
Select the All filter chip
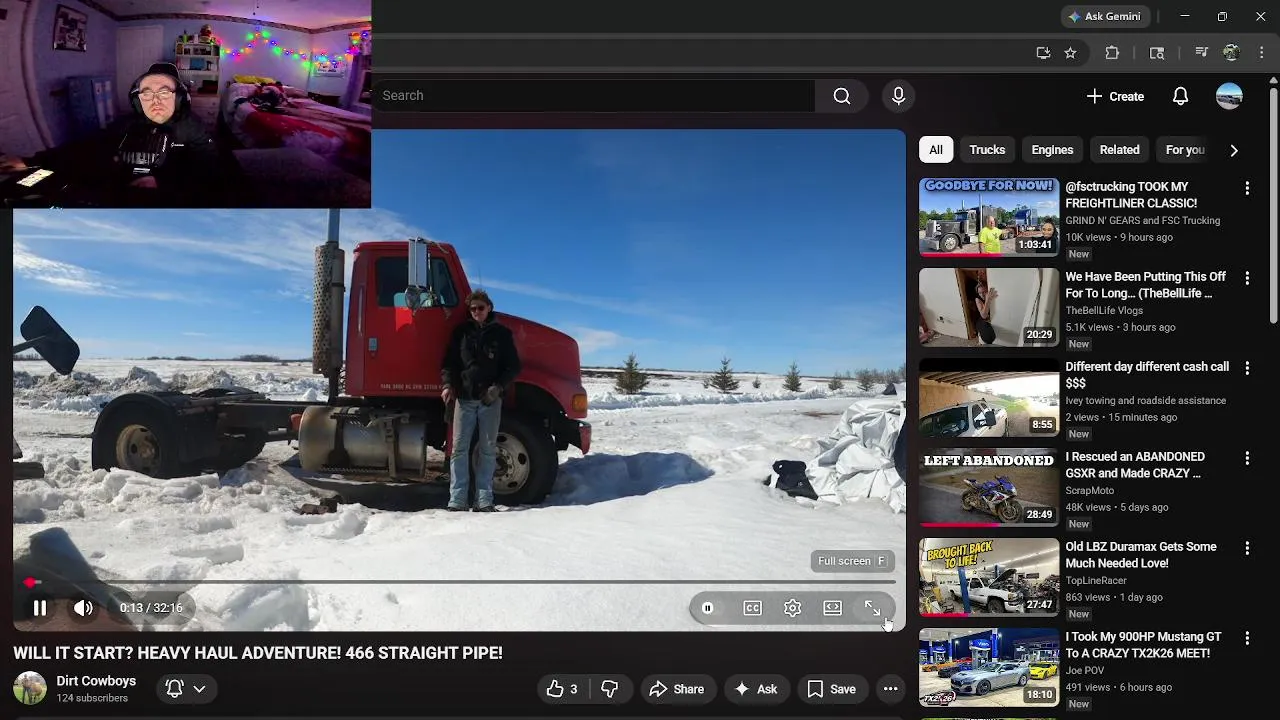pos(935,150)
